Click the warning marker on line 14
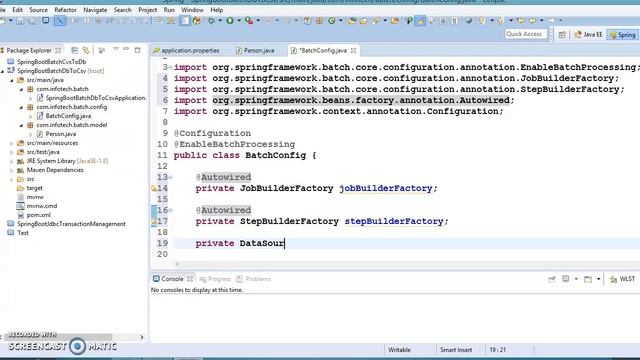This screenshot has width=640, height=360. 153,189
